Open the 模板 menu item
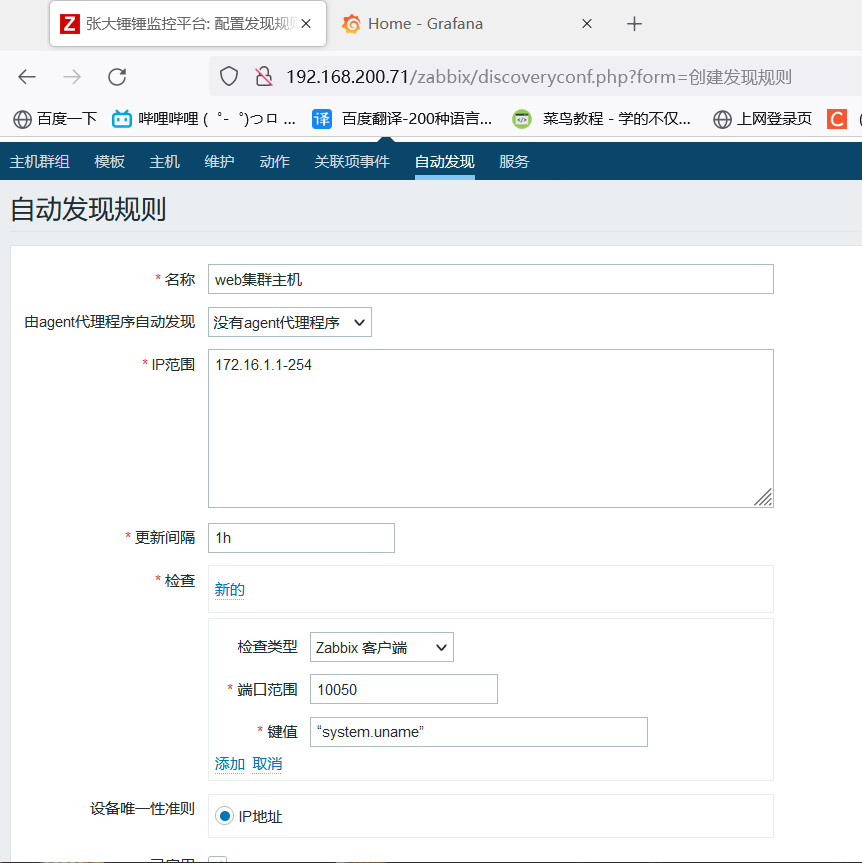This screenshot has width=862, height=863. pyautogui.click(x=110, y=161)
